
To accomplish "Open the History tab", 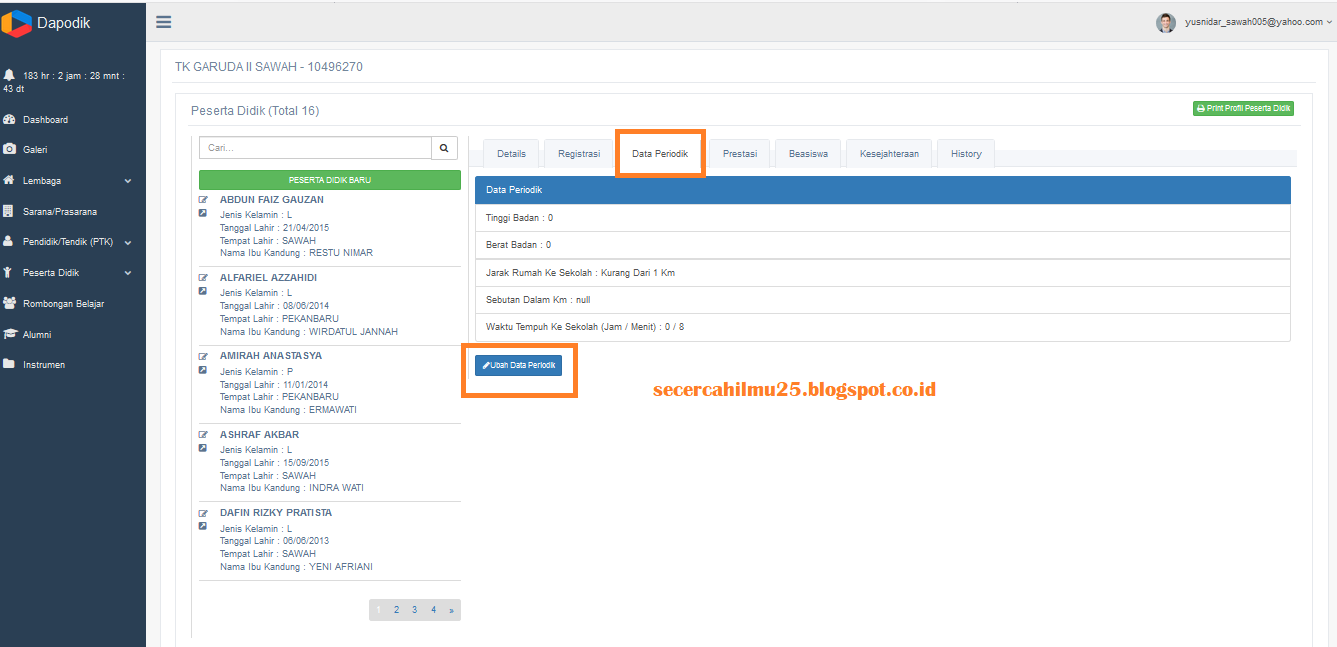I will [966, 153].
